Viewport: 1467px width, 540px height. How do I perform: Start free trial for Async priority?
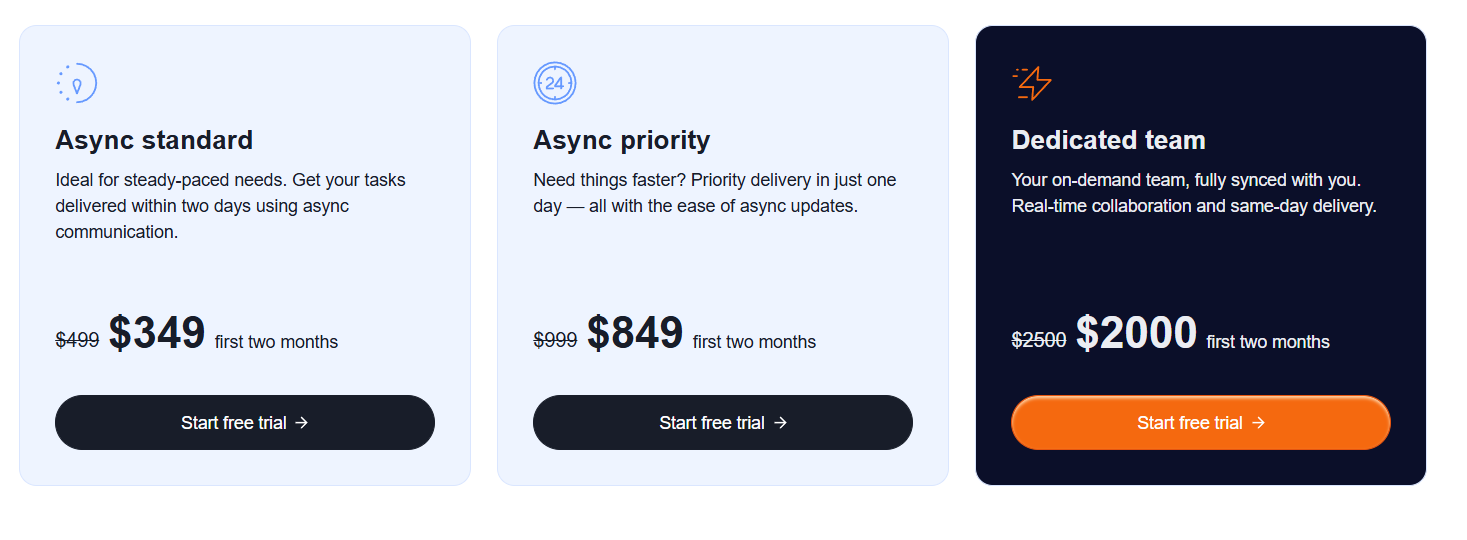(x=723, y=423)
